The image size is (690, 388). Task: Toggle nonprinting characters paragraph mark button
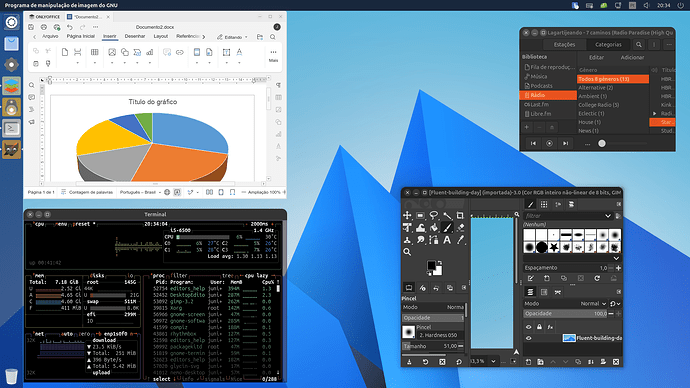click(279, 85)
